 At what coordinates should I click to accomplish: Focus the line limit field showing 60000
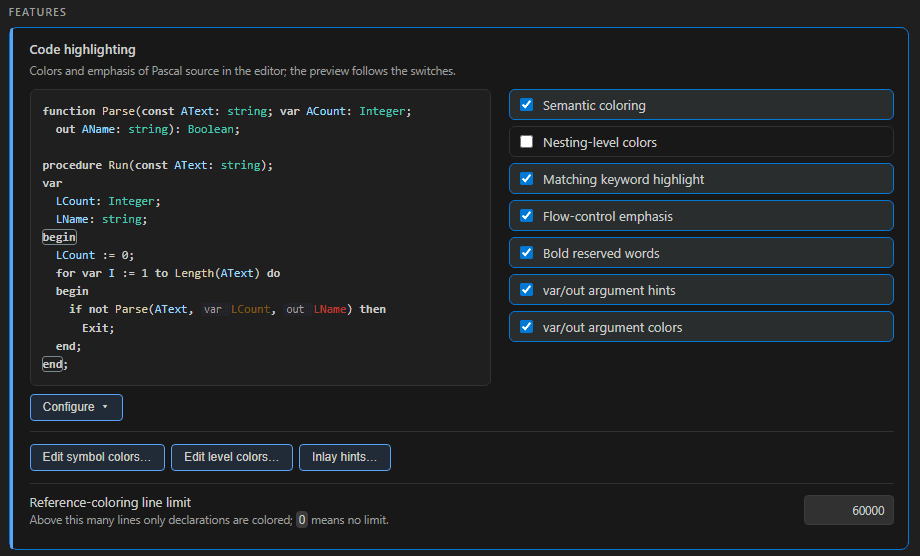848,510
